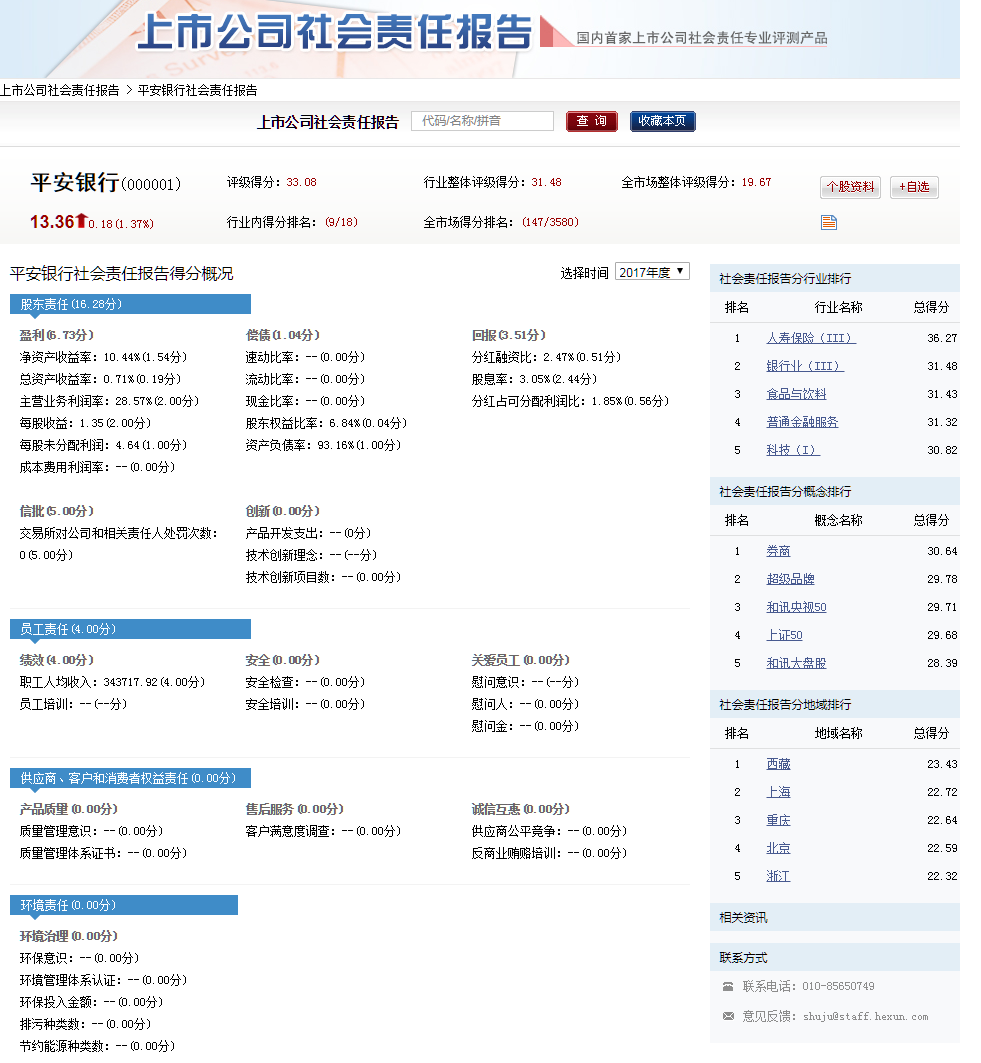Click the 上市公司社会责任报告 banner title

click(334, 32)
